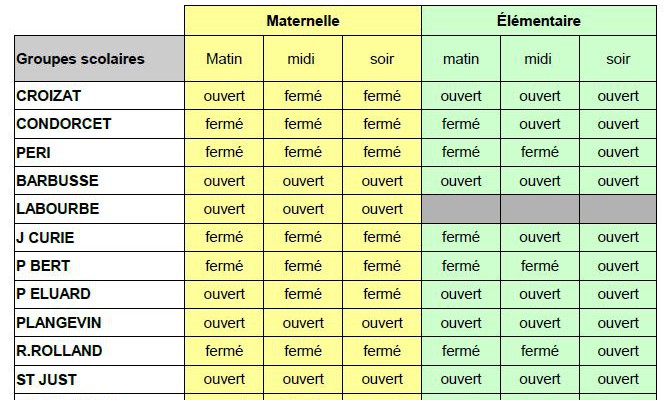
Task: Select the Élémentaire header cell
Action: [539, 20]
